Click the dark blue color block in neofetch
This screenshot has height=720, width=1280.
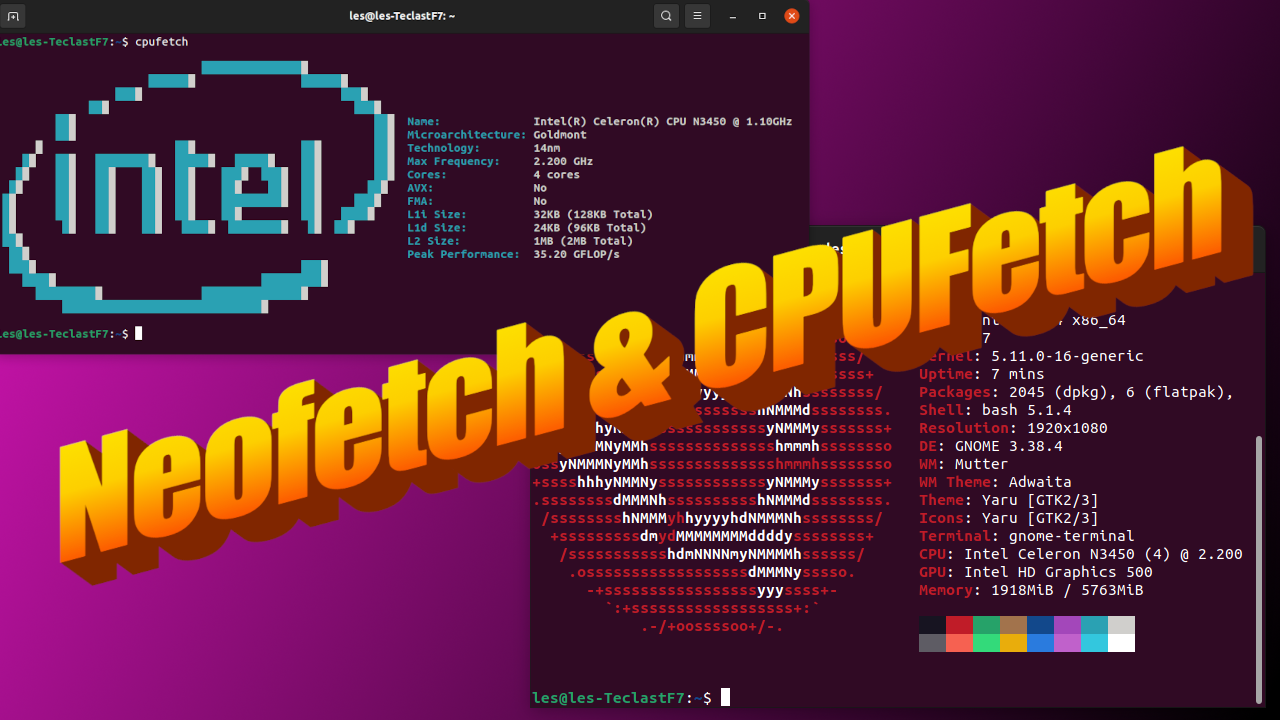click(1040, 624)
